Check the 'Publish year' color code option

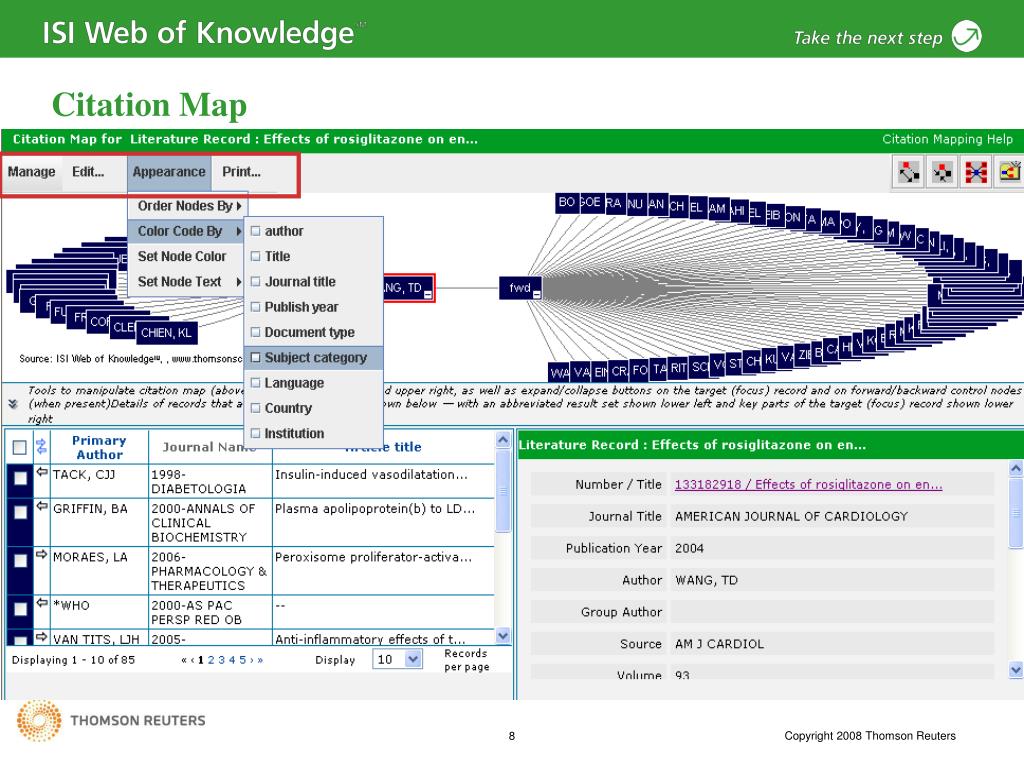coord(255,307)
